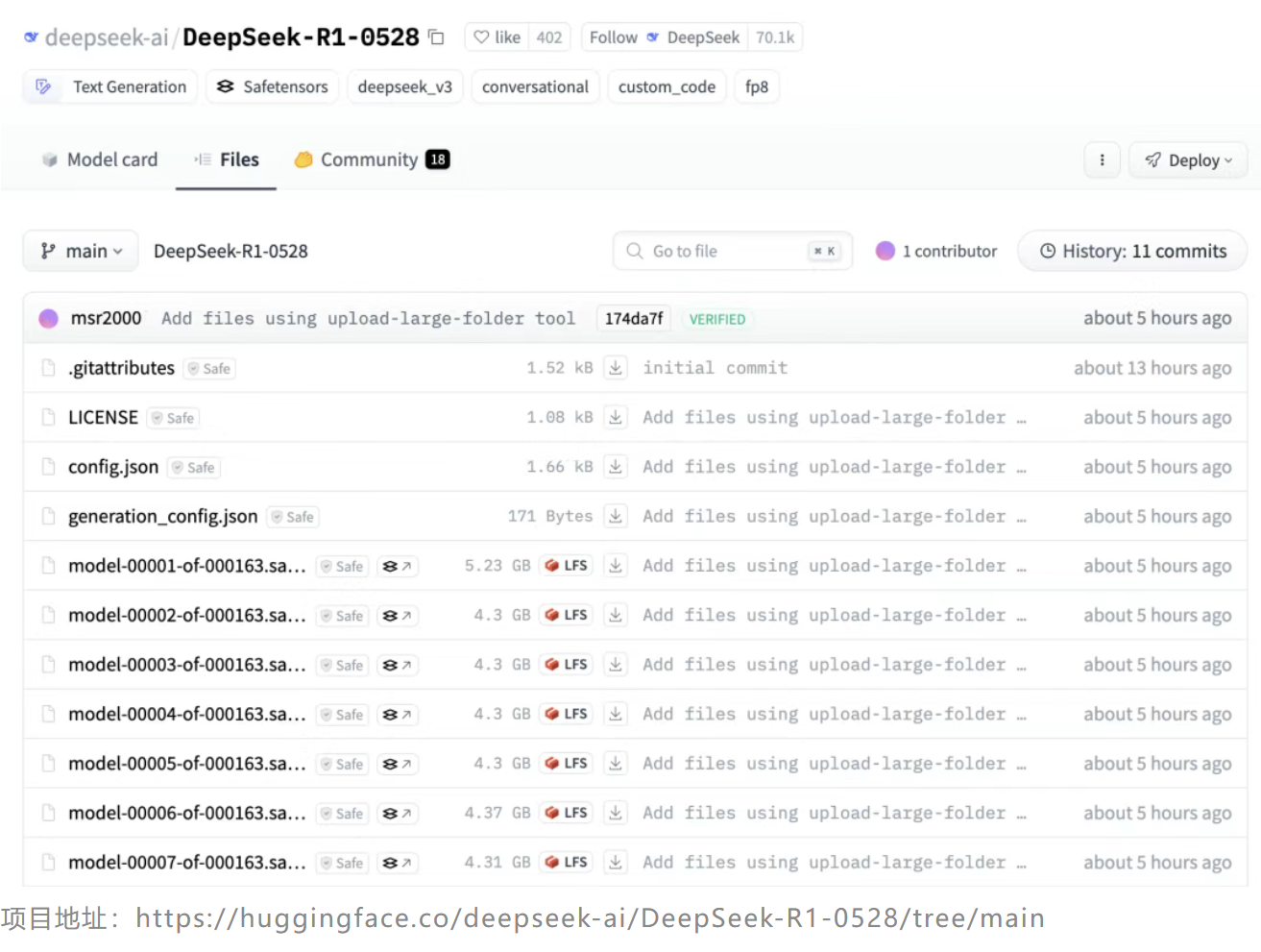View the 1 contributor list
Viewport: 1261px width, 952px height.
(936, 251)
